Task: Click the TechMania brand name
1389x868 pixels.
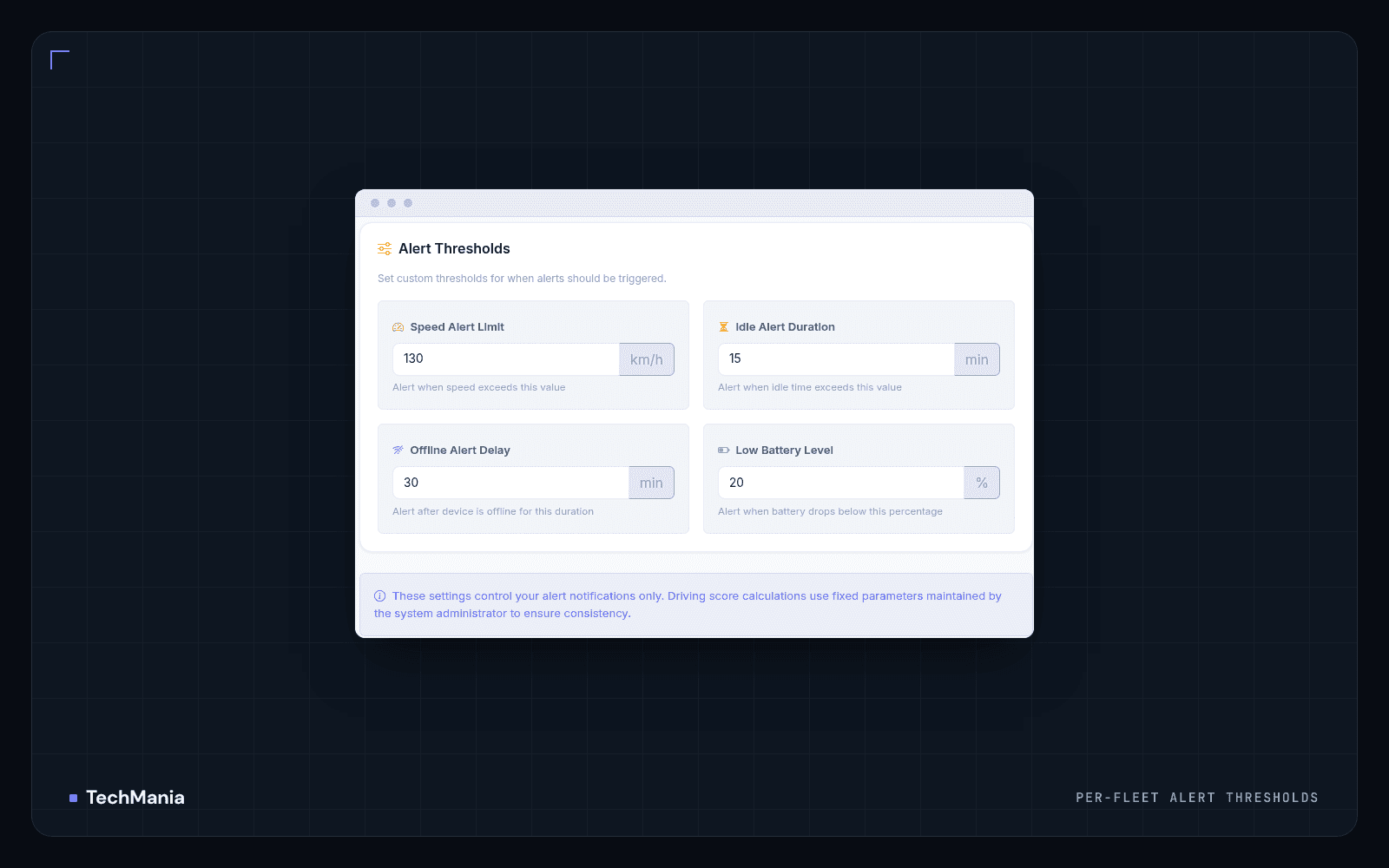Action: (135, 798)
